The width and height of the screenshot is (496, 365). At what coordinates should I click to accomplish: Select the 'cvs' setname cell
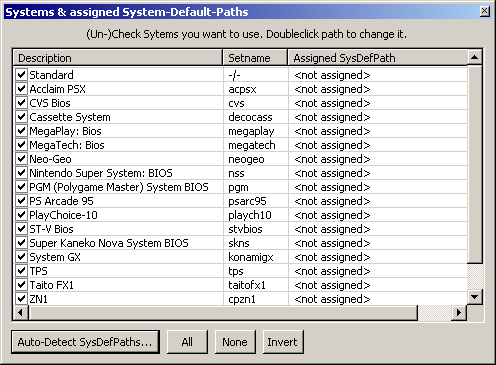[236, 103]
